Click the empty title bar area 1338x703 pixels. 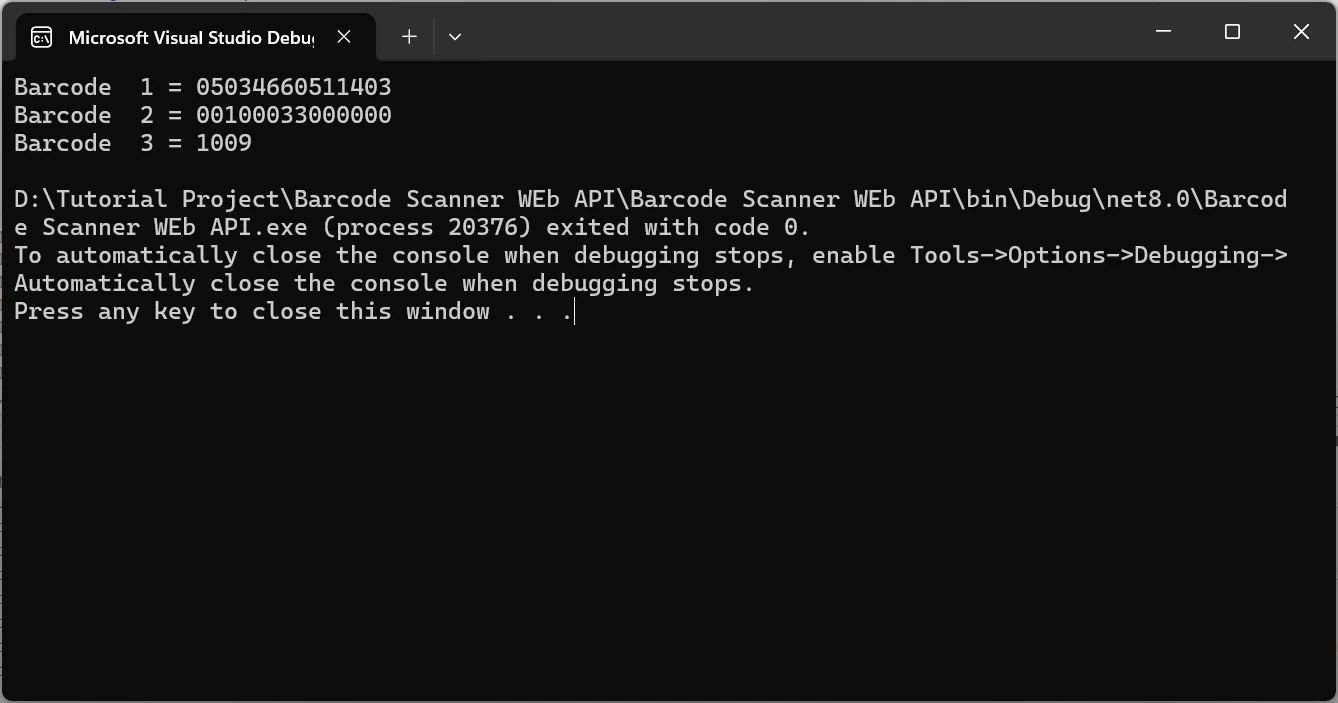[x=800, y=32]
